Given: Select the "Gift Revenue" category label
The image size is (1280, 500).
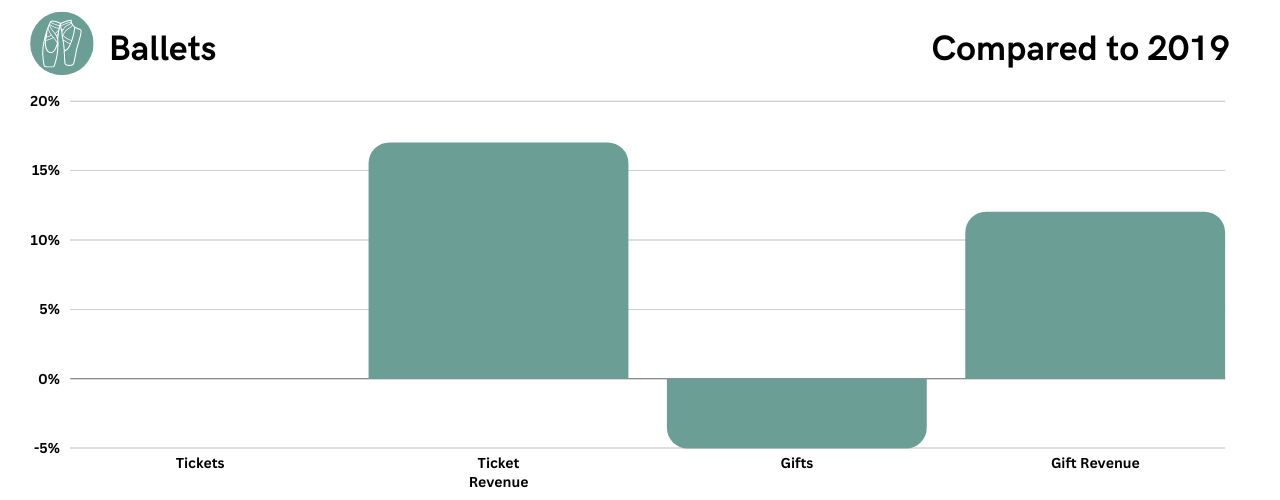Looking at the screenshot, I should point(1095,463).
